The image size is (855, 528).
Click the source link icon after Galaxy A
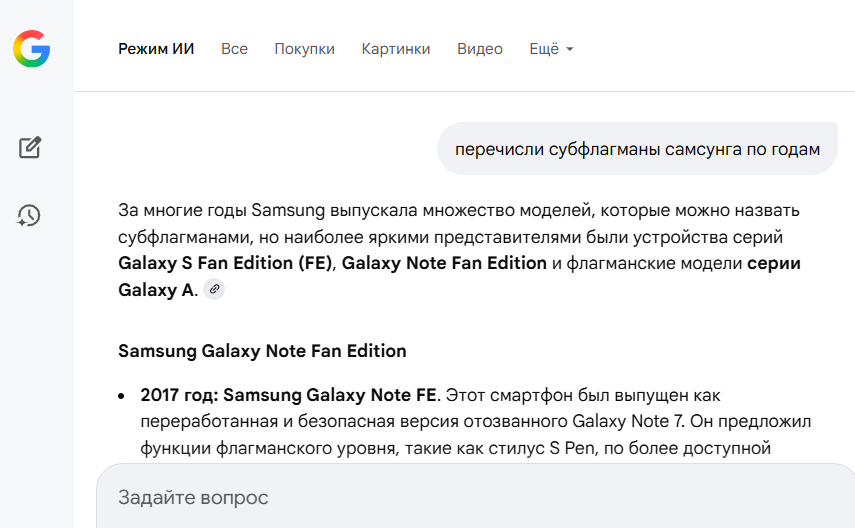(214, 290)
